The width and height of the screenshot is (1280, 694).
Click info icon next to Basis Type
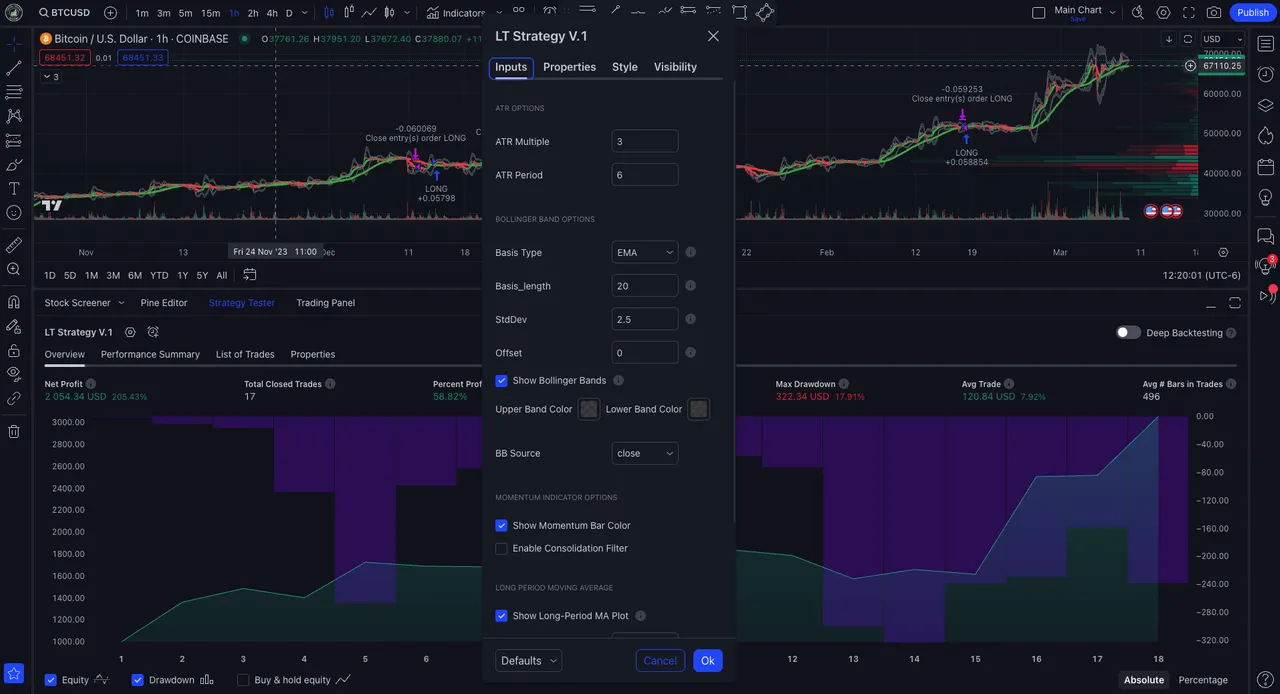pos(690,253)
